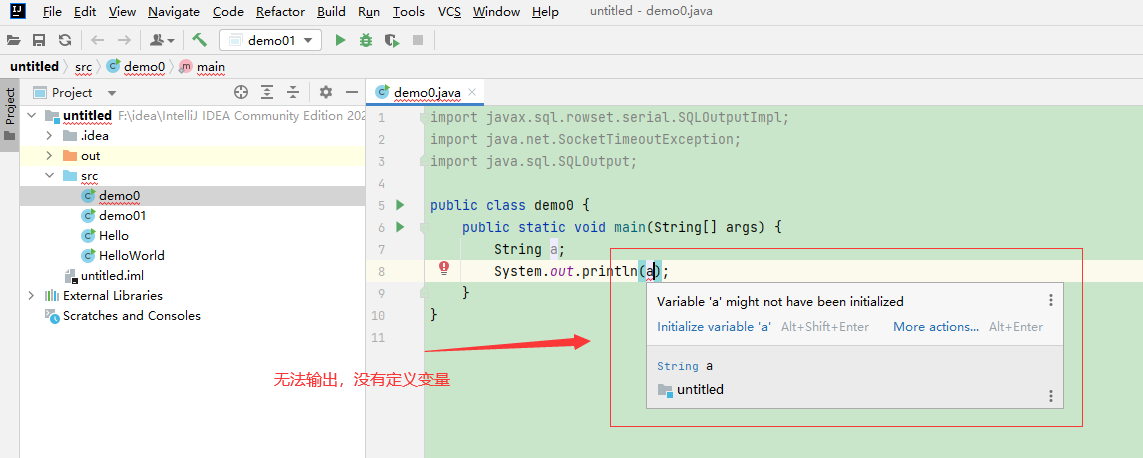
Task: Open the Edit menu
Action: tap(85, 12)
